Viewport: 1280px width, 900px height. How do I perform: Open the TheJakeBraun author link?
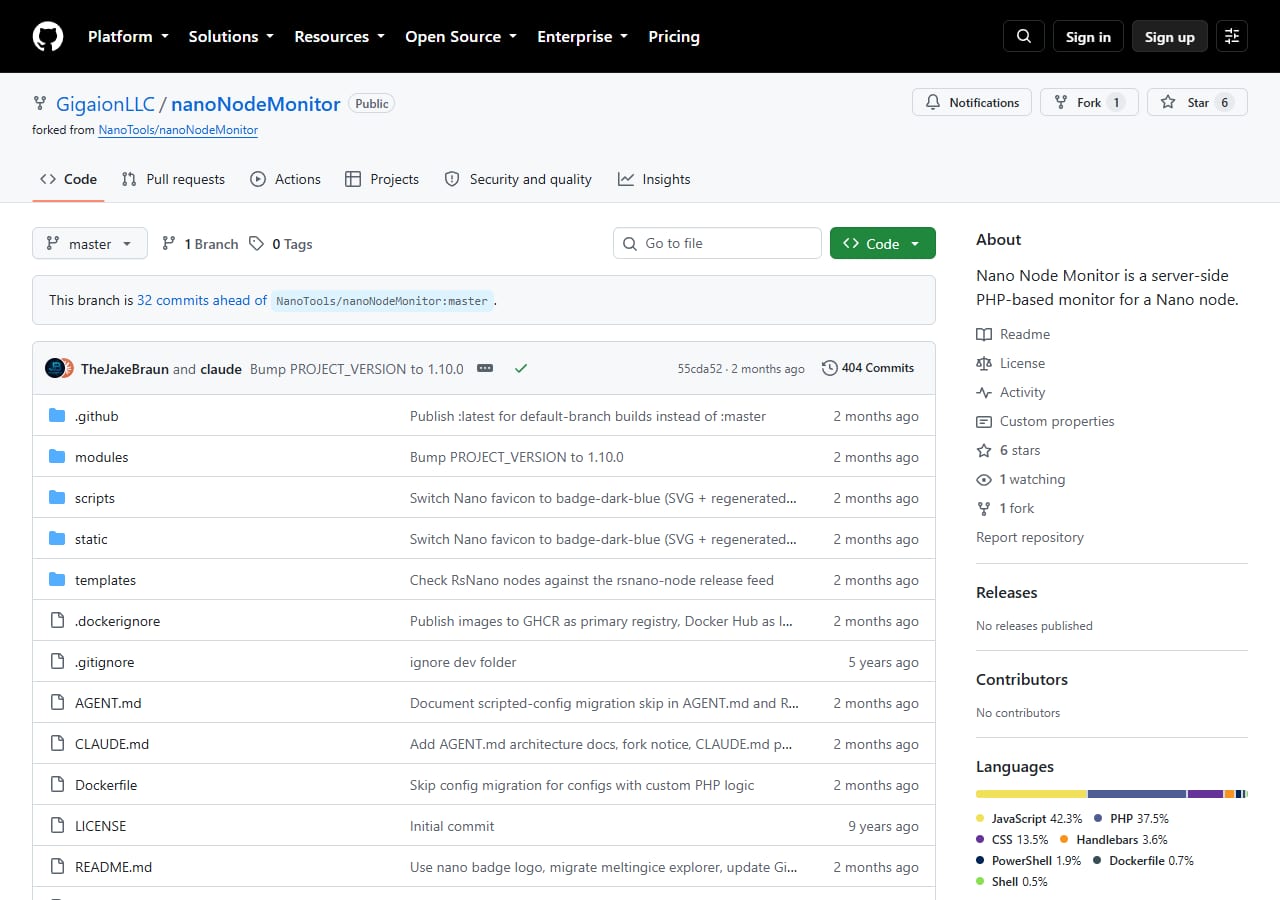point(125,369)
